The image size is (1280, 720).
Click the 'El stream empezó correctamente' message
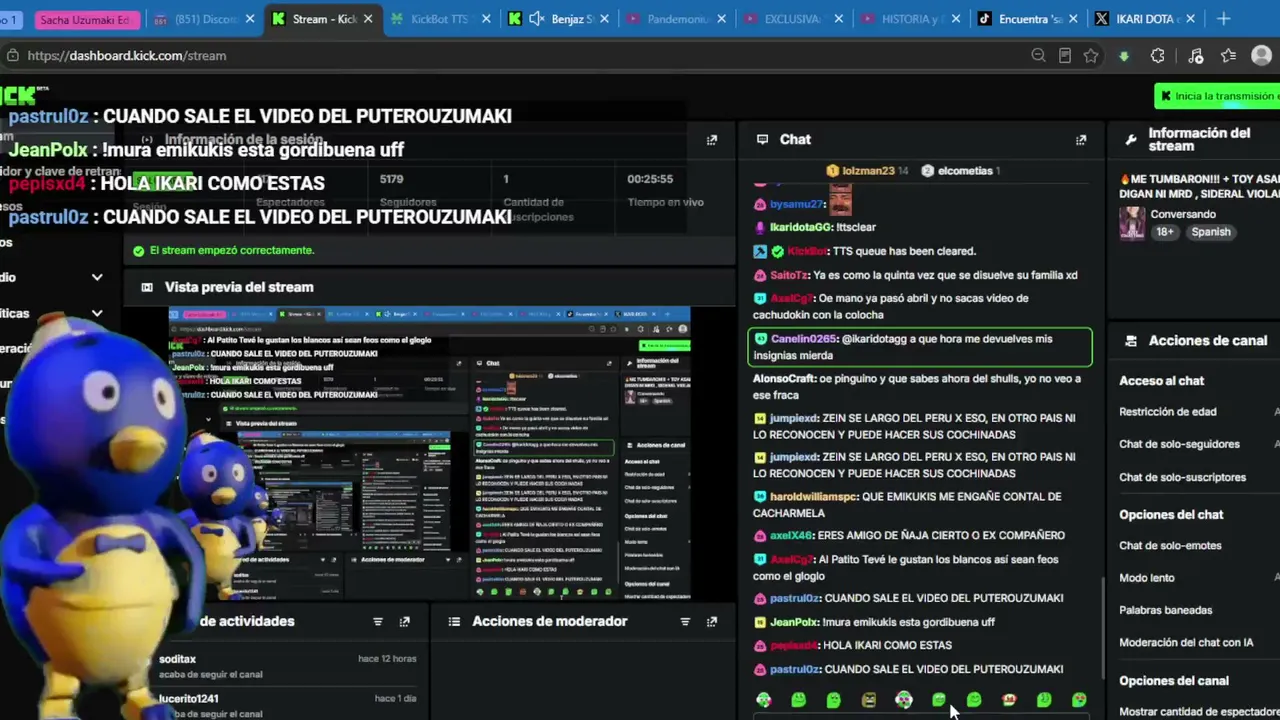pos(231,251)
